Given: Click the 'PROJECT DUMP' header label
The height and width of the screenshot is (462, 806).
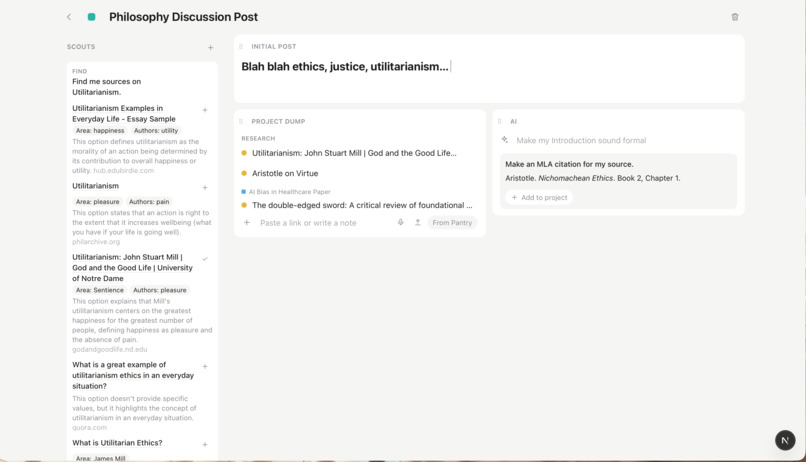Looking at the screenshot, I should (278, 121).
